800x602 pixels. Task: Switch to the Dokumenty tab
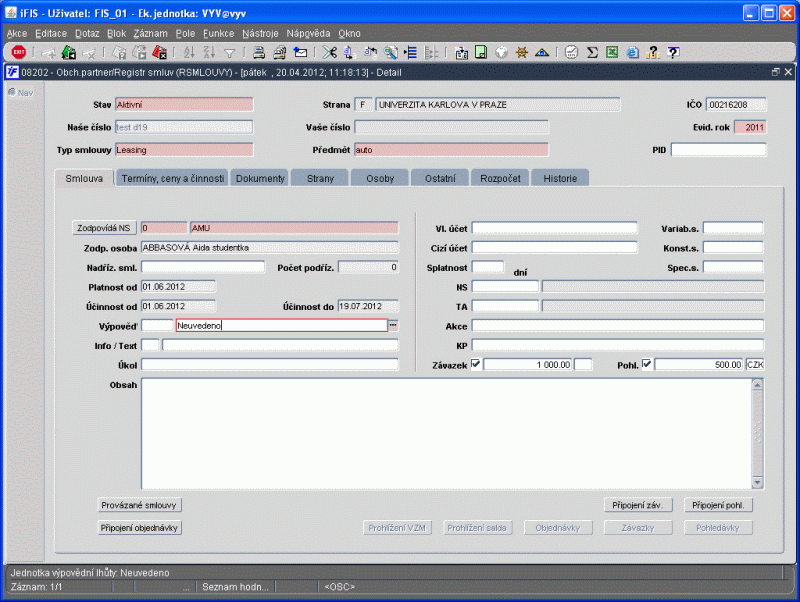click(x=260, y=179)
